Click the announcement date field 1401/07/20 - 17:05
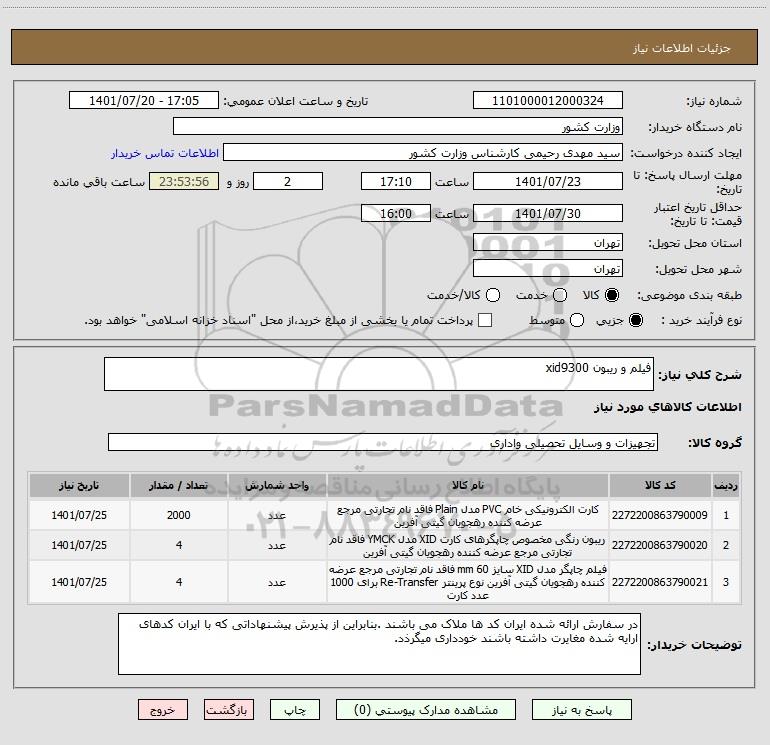Viewport: 770px width, 745px height. tap(144, 100)
